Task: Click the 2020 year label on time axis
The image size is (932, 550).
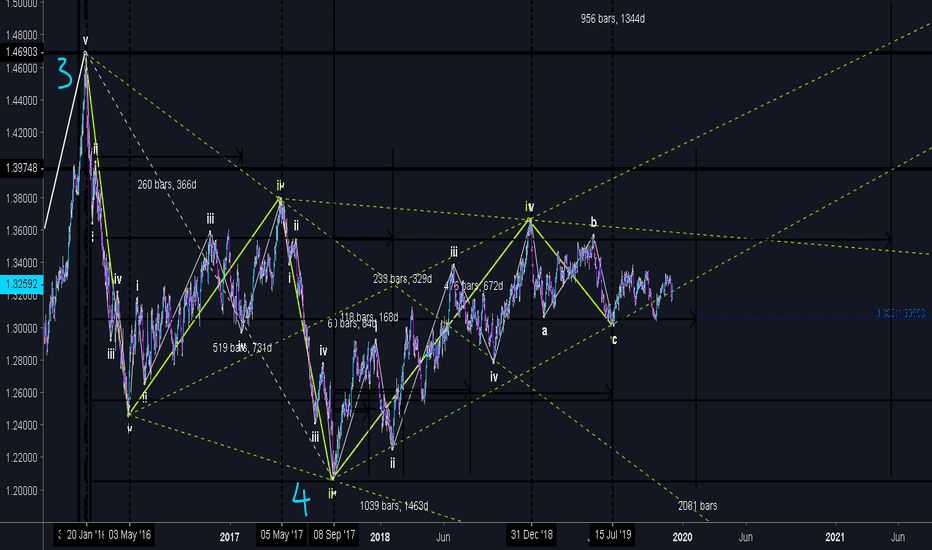Action: tap(682, 537)
